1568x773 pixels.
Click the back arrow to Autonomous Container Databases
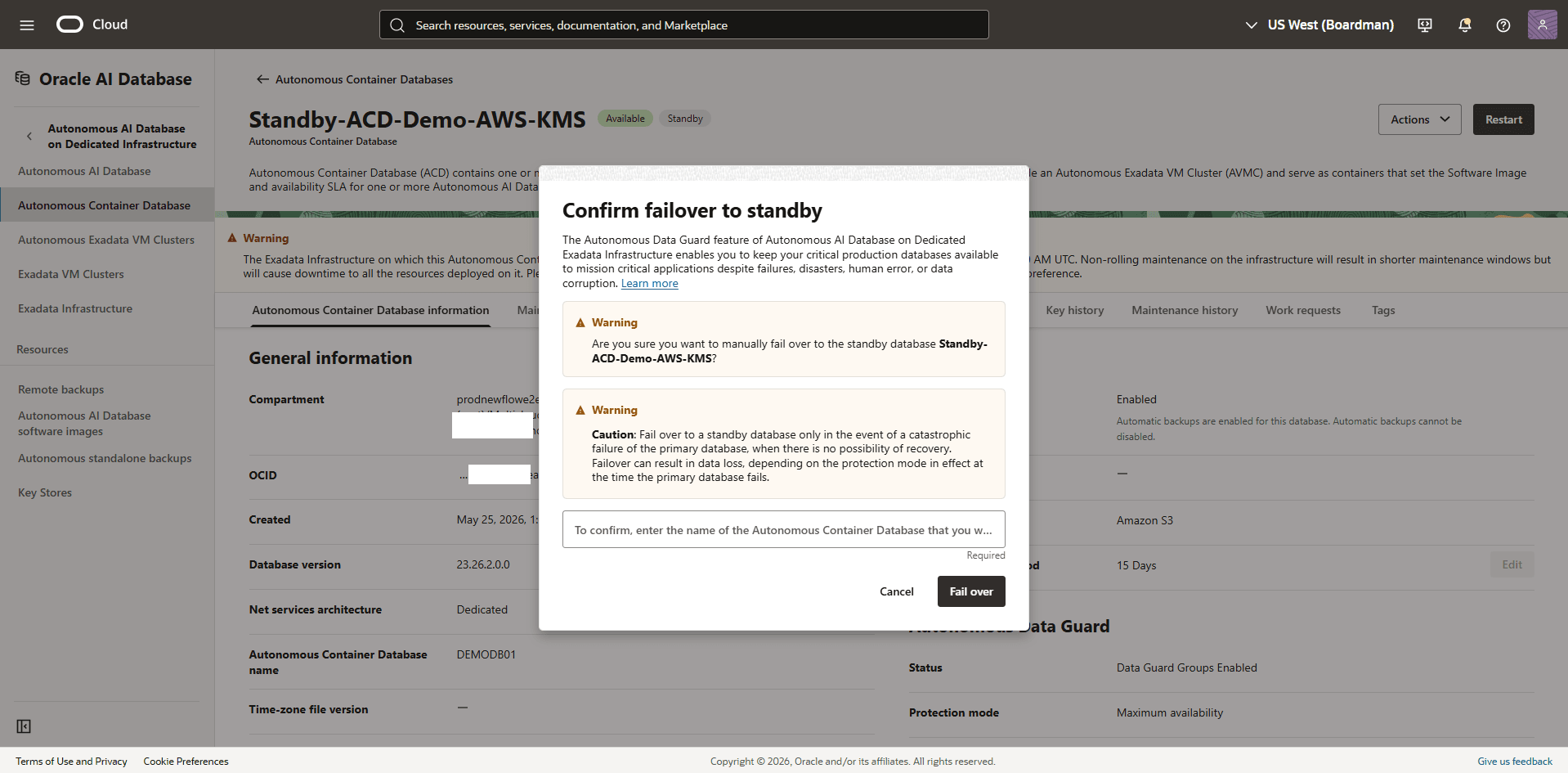pos(262,79)
